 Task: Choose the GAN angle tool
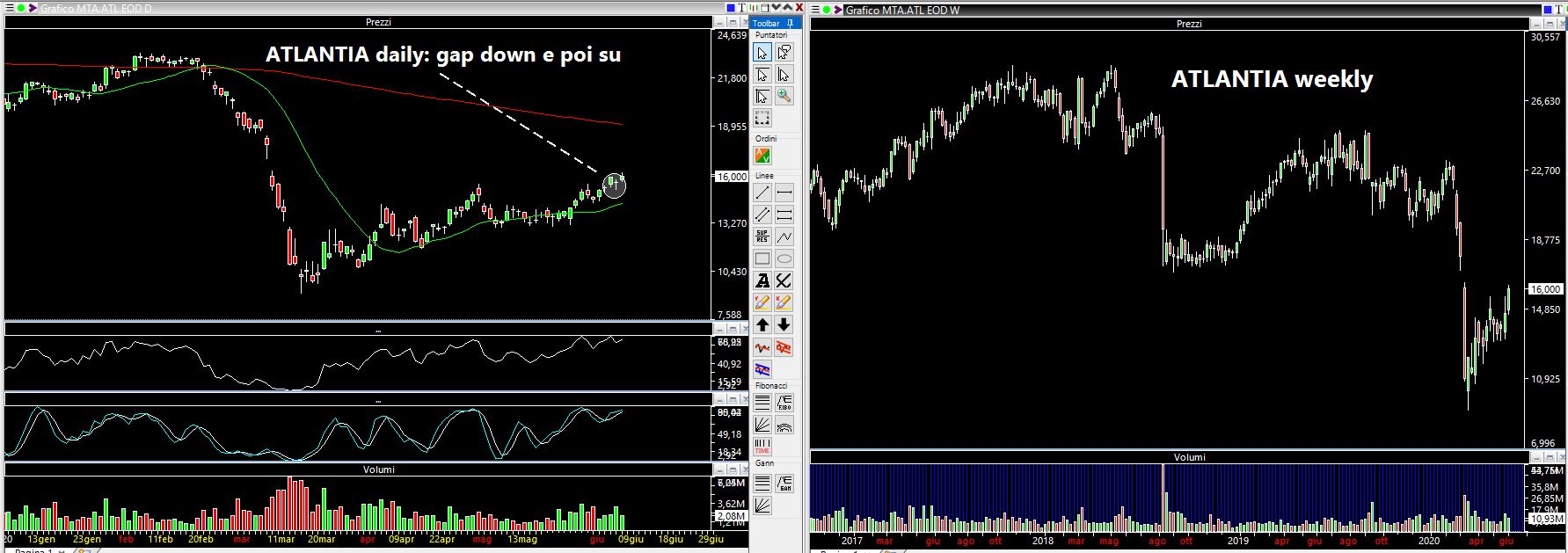pyautogui.click(x=784, y=483)
